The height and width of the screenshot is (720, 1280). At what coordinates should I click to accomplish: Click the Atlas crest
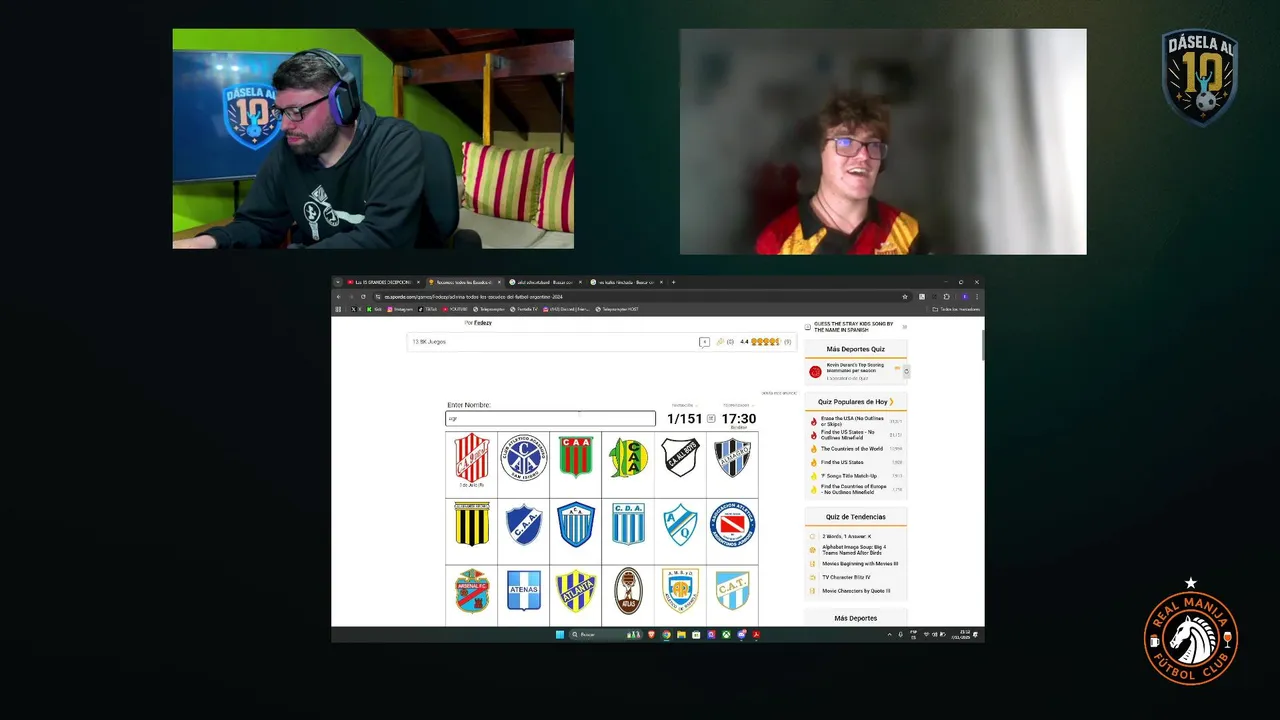628,590
